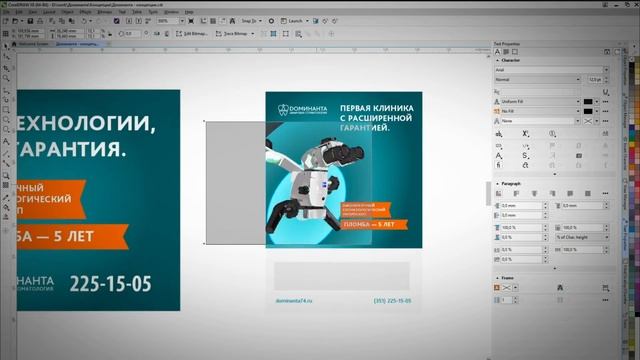
Task: Collapse the Character section
Action: point(498,60)
